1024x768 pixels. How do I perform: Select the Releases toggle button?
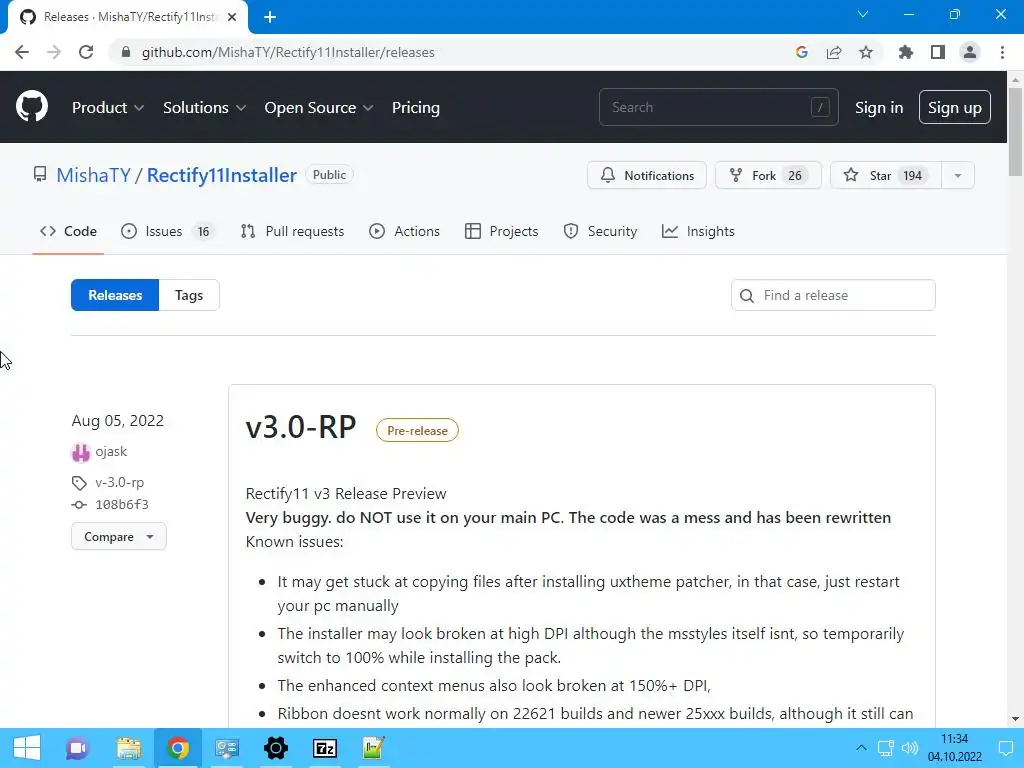coord(115,295)
